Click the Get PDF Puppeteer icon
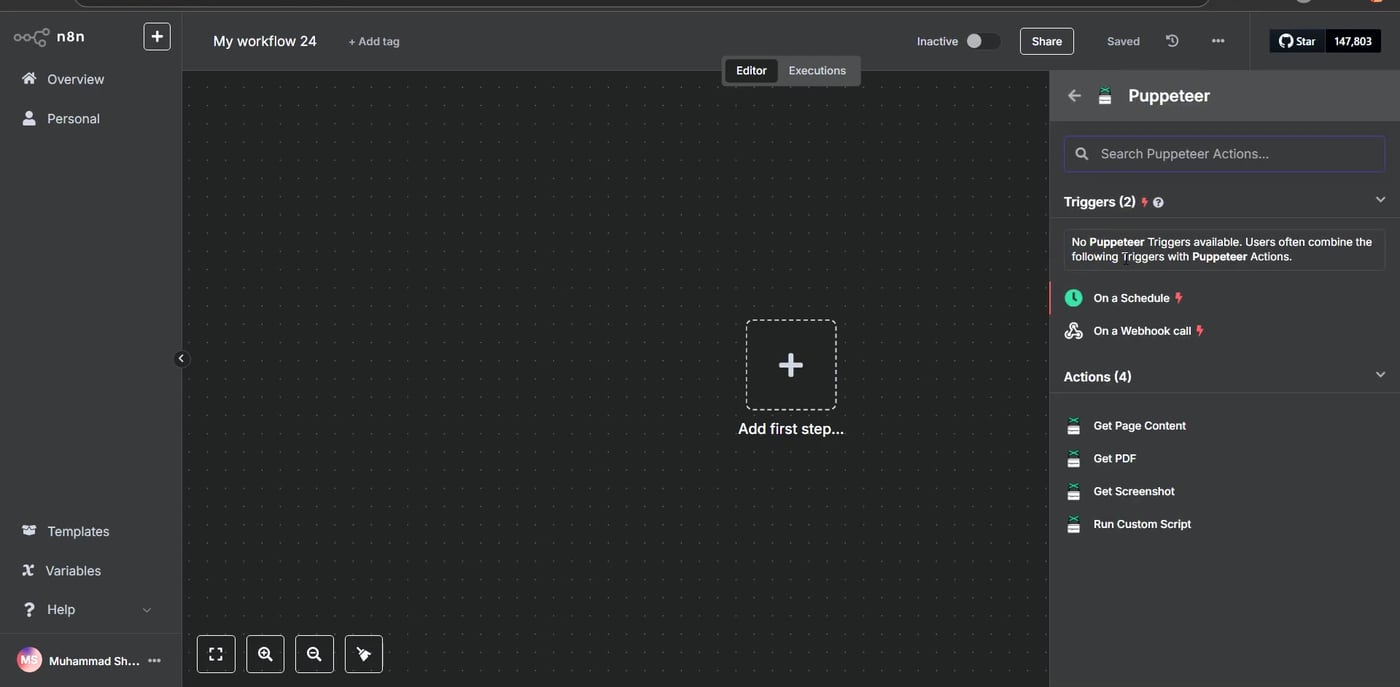Viewport: 1400px width, 687px height. point(1073,459)
